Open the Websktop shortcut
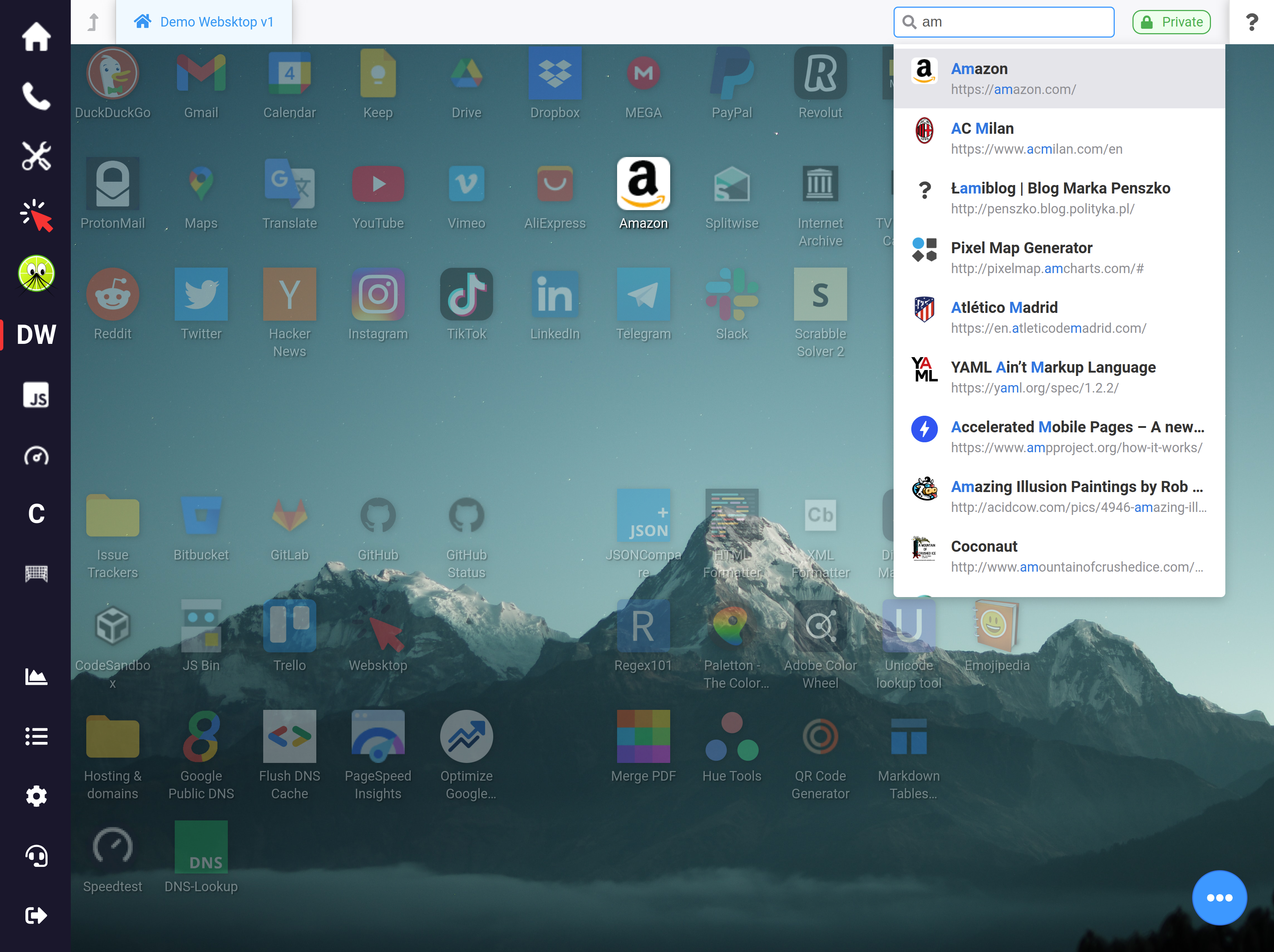The width and height of the screenshot is (1274, 952). click(378, 637)
